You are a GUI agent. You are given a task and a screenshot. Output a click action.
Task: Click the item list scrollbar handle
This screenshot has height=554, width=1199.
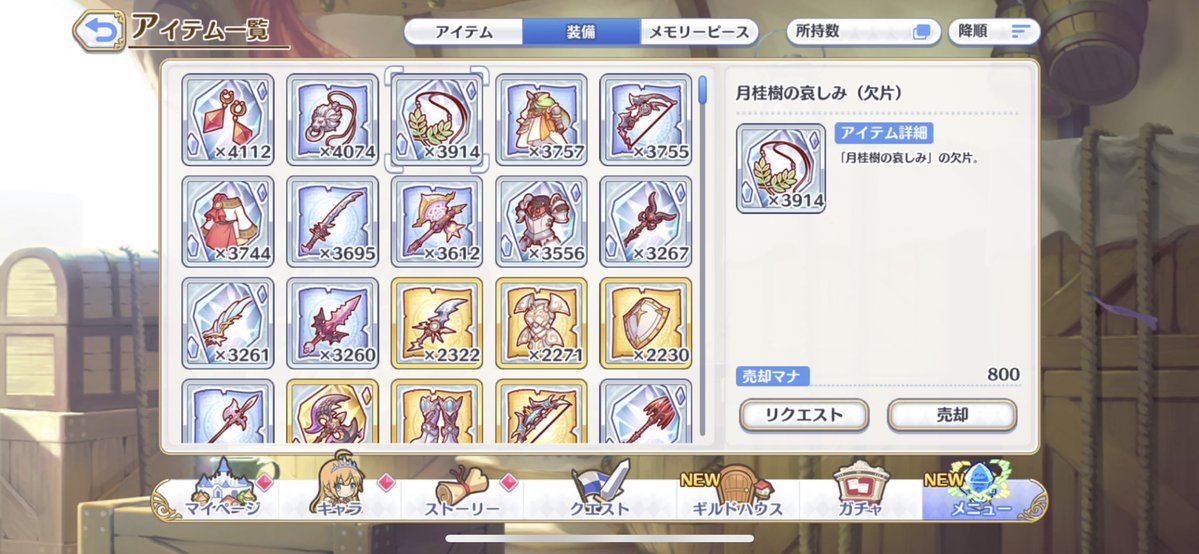703,89
